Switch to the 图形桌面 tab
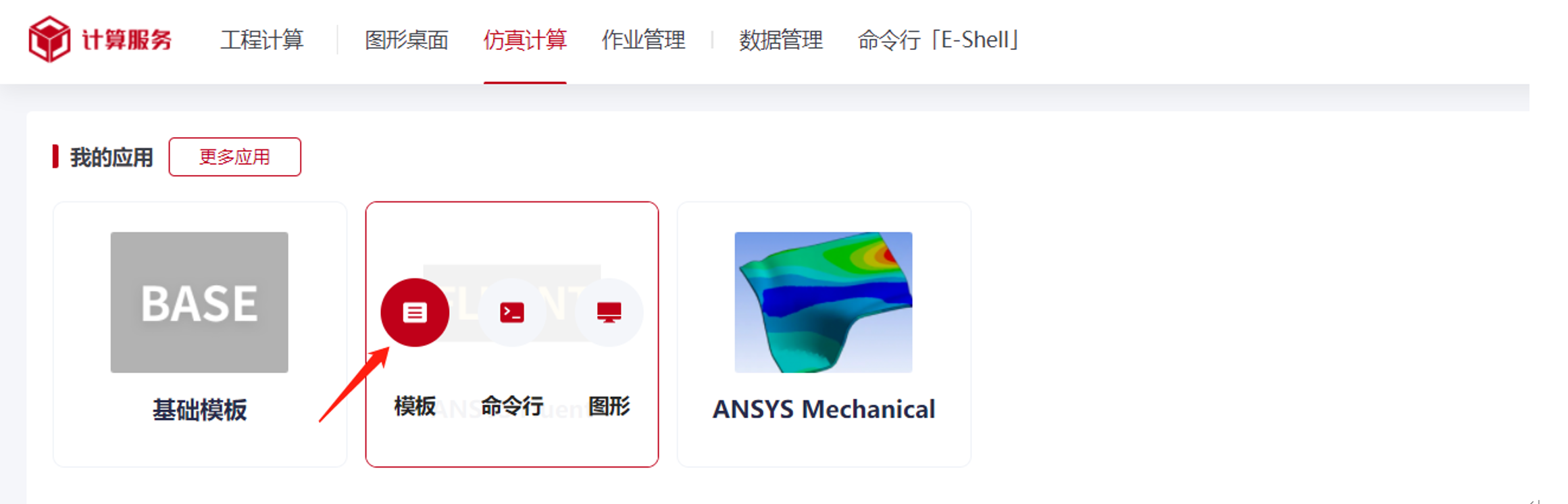The width and height of the screenshot is (1568, 504). coord(407,40)
